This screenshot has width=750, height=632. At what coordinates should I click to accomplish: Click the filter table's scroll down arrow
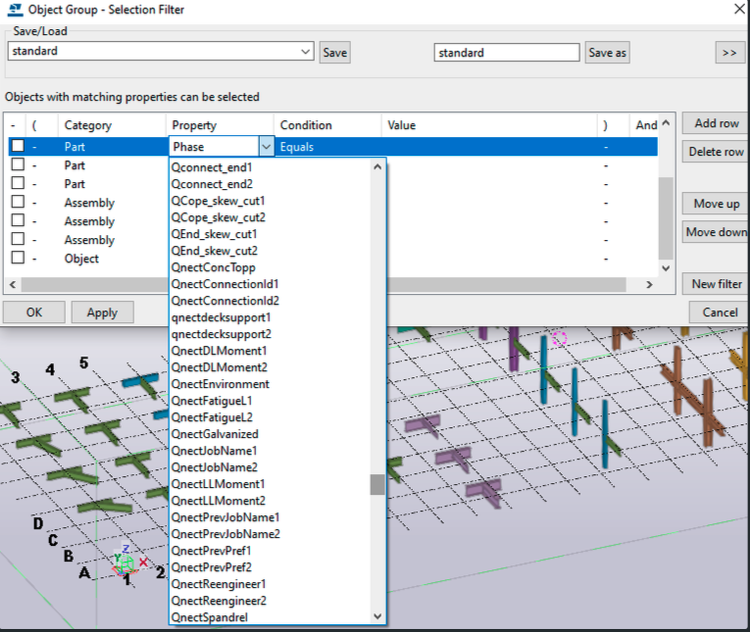[667, 268]
